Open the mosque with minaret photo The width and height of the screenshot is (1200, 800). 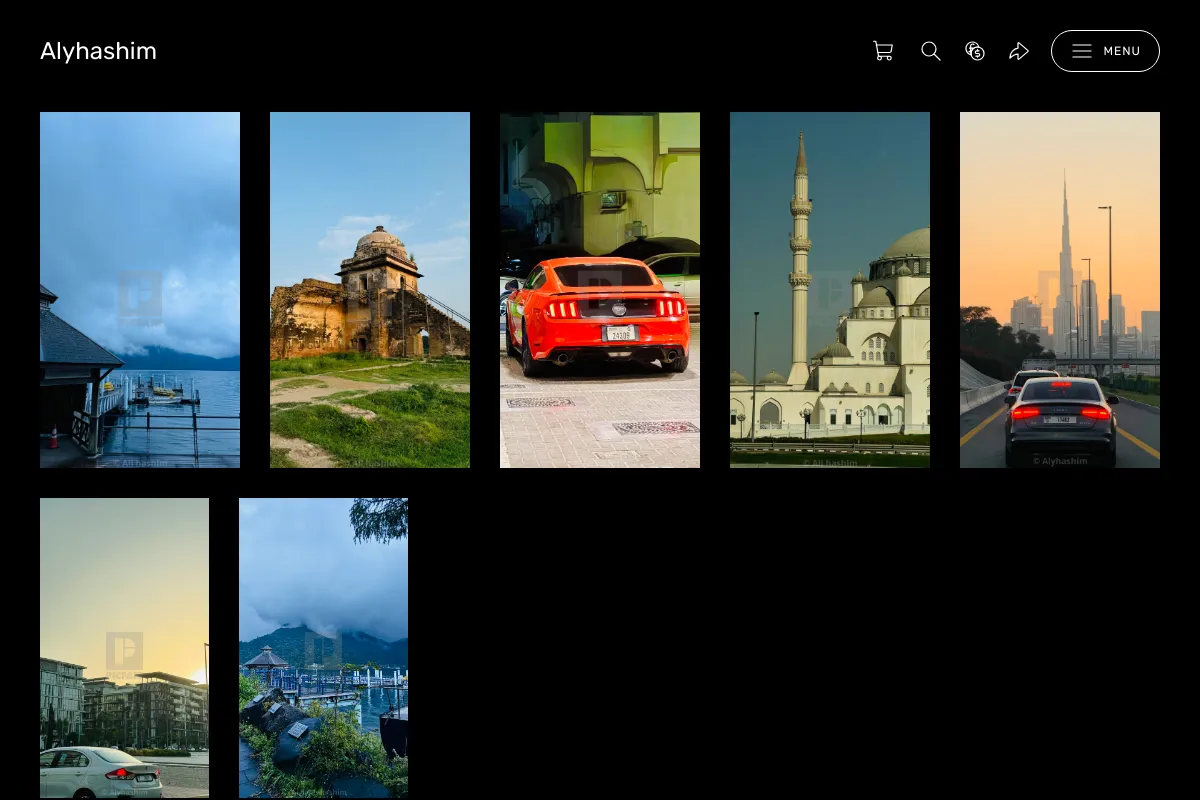click(830, 290)
